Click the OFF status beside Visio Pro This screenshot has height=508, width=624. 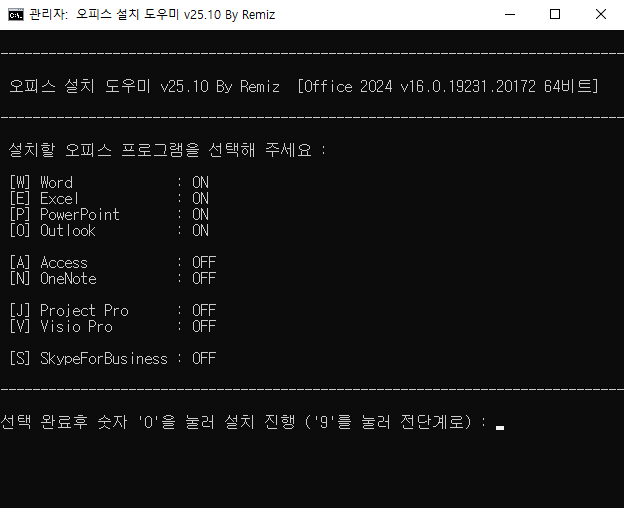point(204,327)
